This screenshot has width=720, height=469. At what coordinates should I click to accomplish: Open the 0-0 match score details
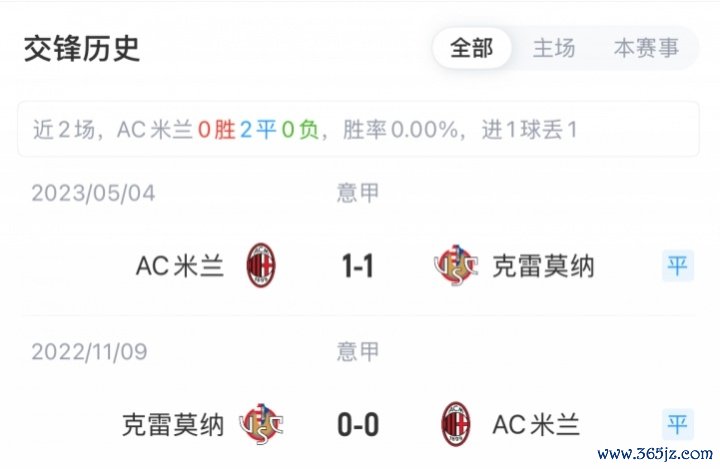pos(358,424)
